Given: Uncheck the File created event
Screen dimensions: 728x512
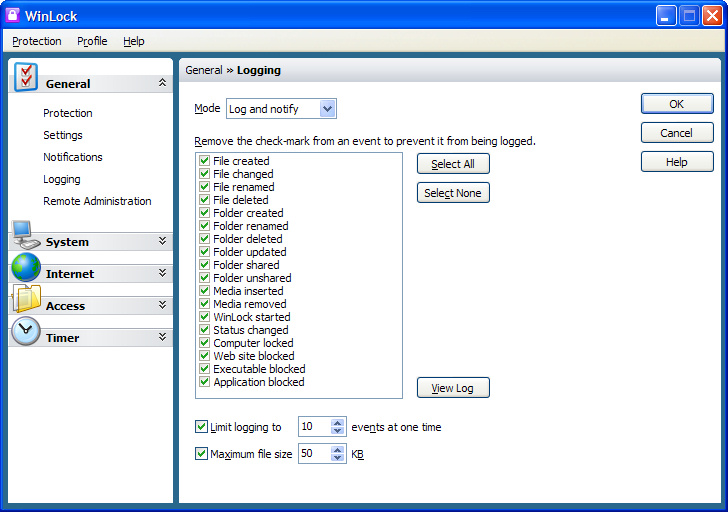Looking at the screenshot, I should (204, 161).
